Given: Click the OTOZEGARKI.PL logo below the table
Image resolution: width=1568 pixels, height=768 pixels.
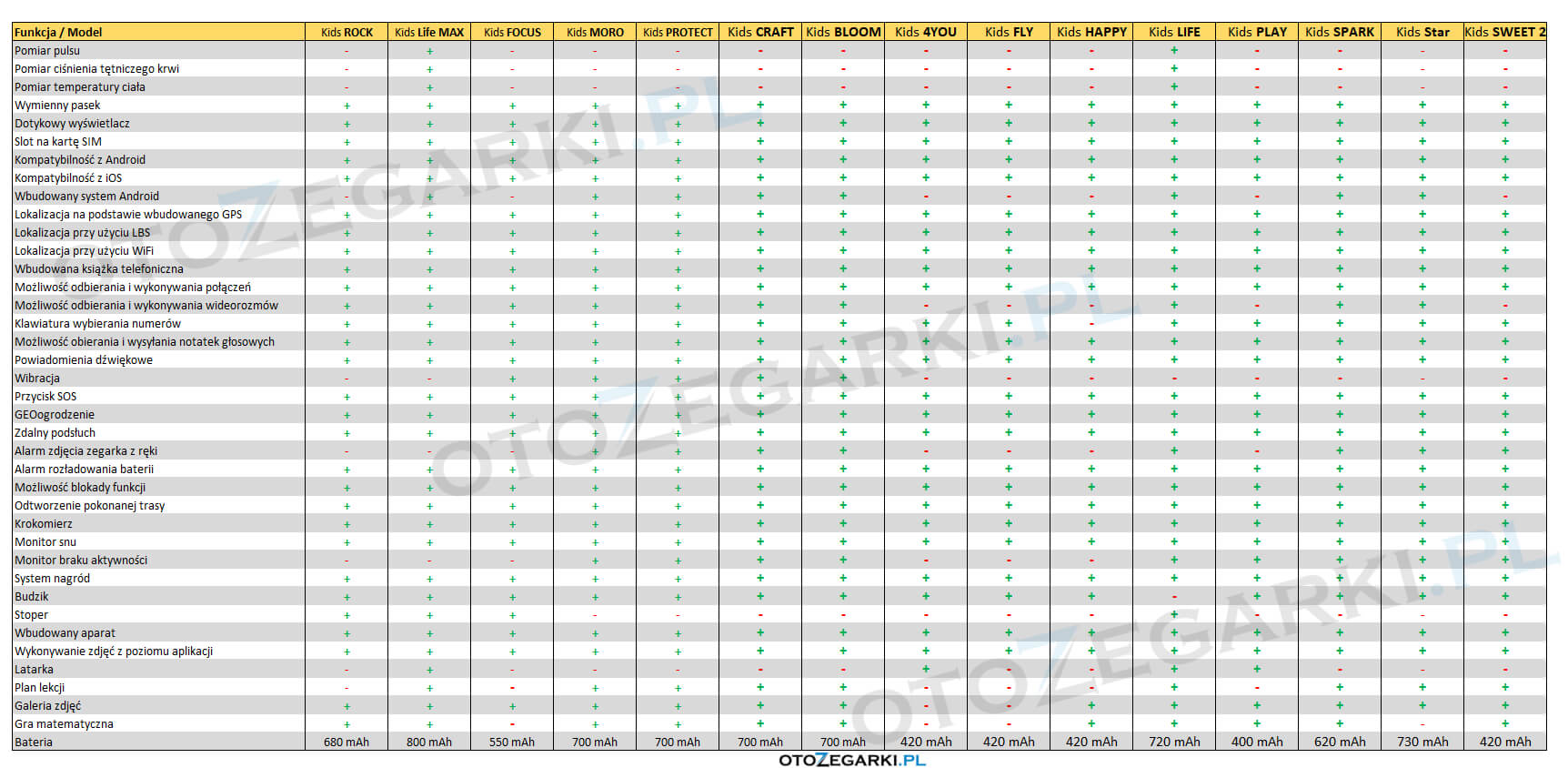Looking at the screenshot, I should coord(852,760).
